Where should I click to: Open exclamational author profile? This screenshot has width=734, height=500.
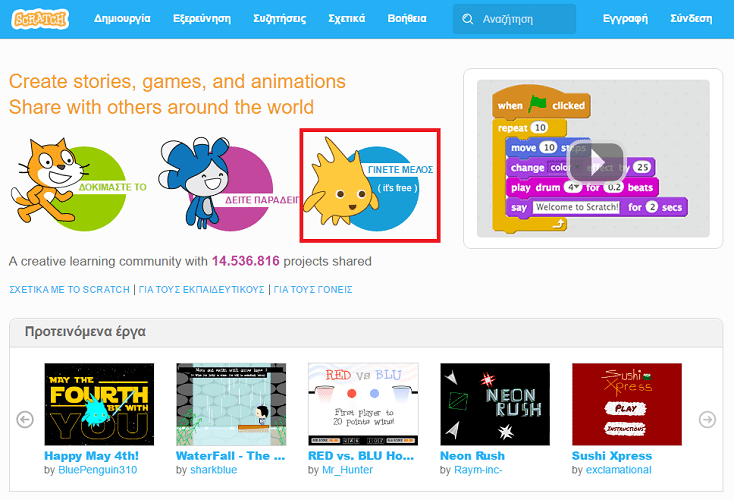618,470
